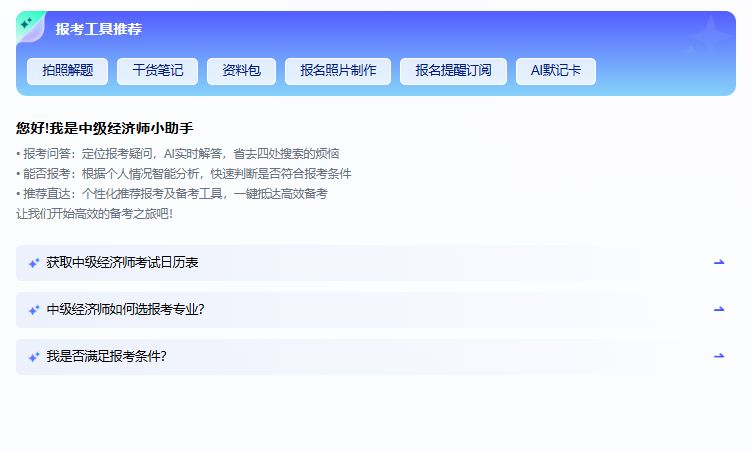The image size is (752, 452).
Task: Click arrow icon on 获取中级经济师考试日历表 row
Action: click(x=719, y=262)
